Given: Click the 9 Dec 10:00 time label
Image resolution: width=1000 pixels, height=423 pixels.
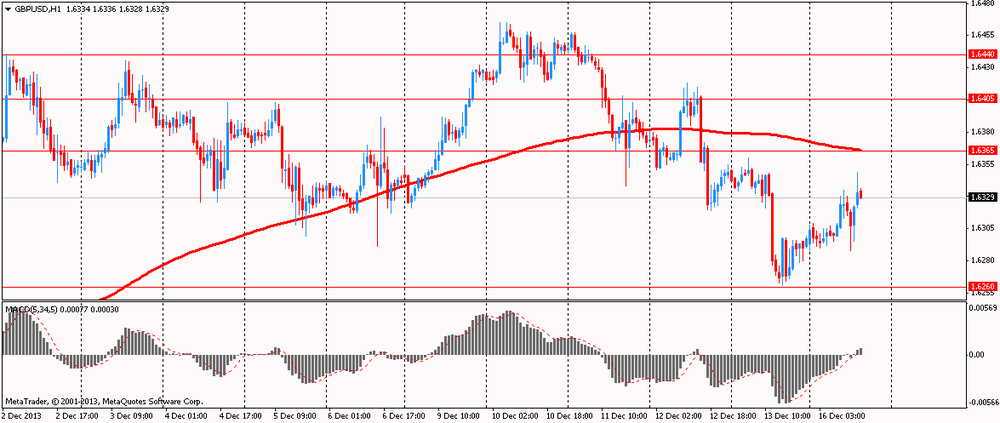Looking at the screenshot, I should (x=459, y=415).
